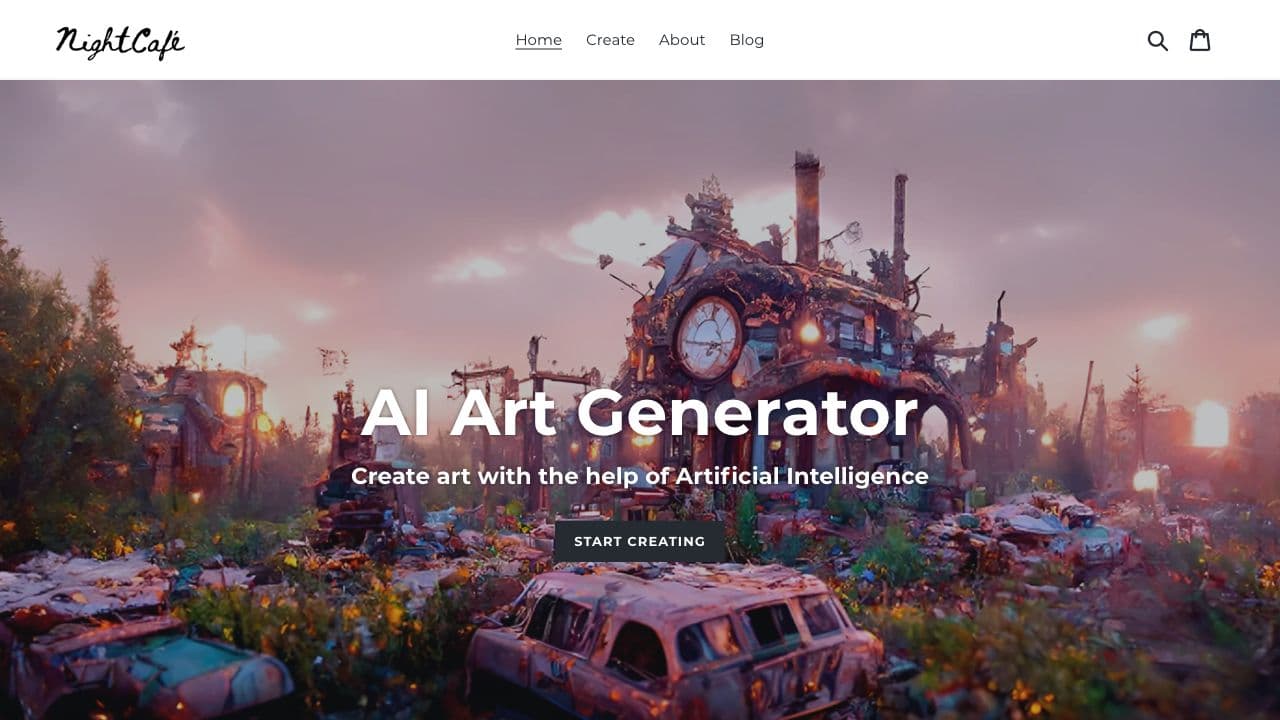Viewport: 1280px width, 720px height.
Task: Open the About page link
Action: click(x=682, y=40)
